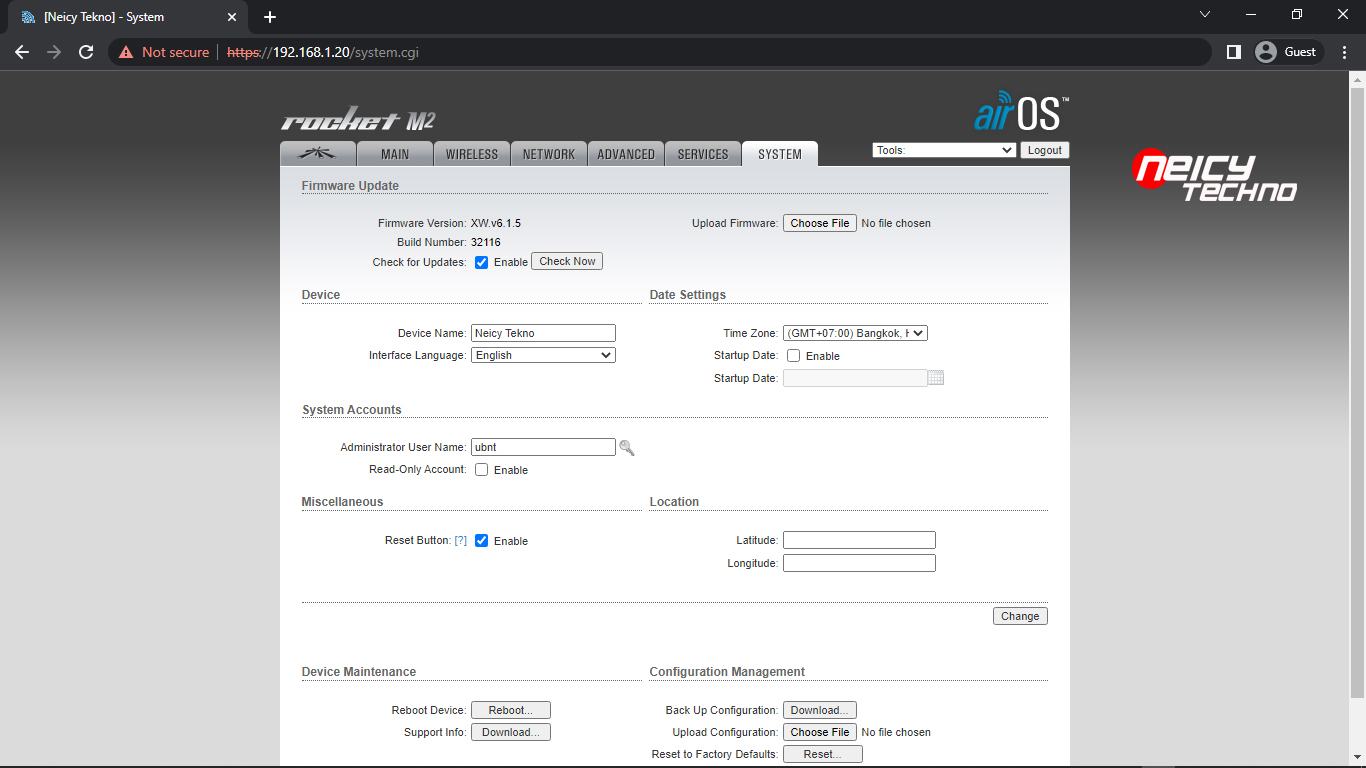The height and width of the screenshot is (768, 1366).
Task: Enable the Startup Date checkbox
Action: click(x=794, y=356)
